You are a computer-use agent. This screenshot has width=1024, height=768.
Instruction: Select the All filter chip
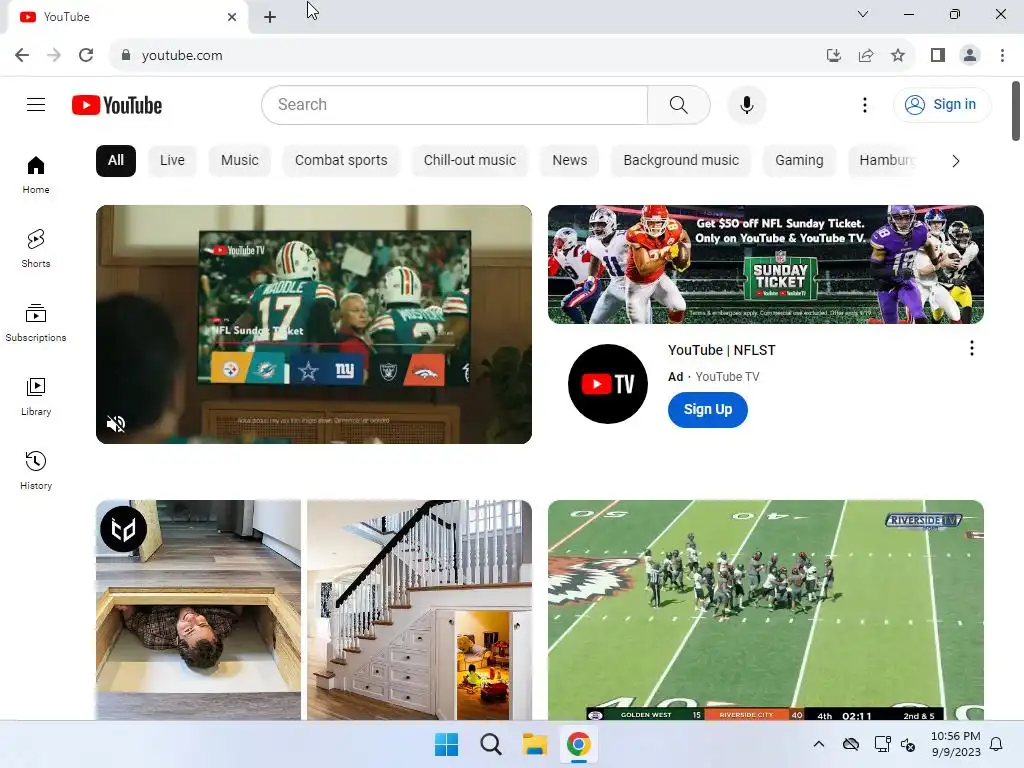[x=116, y=161]
